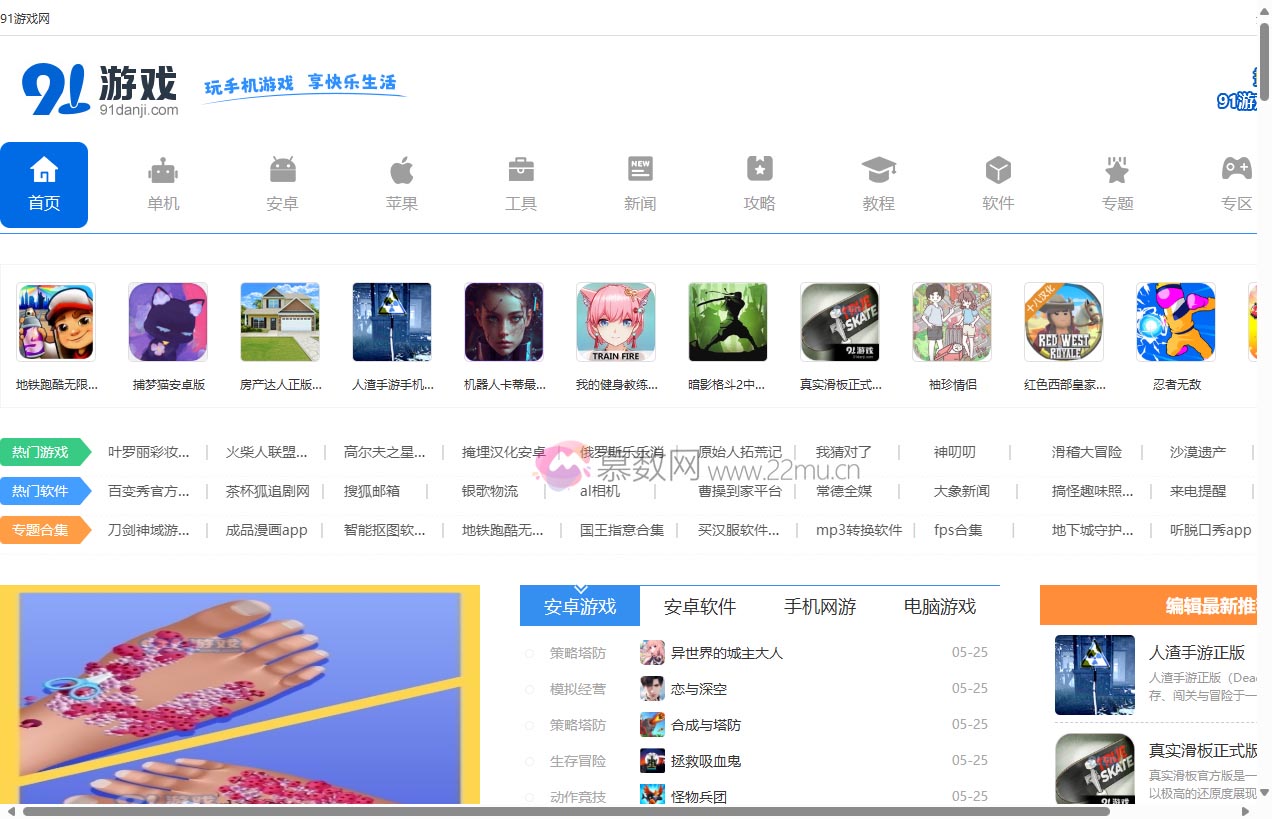Open the 电脑游戏 tab
The height and width of the screenshot is (819, 1272).
click(939, 606)
